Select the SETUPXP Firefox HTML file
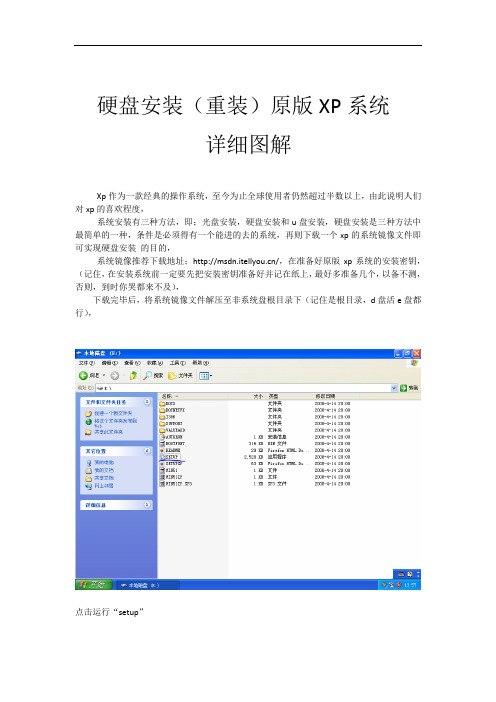496x702 pixels. coord(171,464)
